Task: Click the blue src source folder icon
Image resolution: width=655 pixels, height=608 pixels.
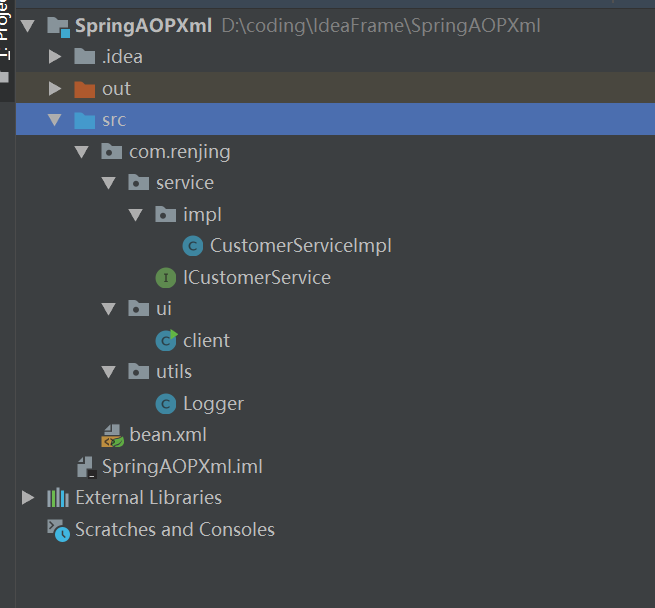Action: tap(85, 120)
